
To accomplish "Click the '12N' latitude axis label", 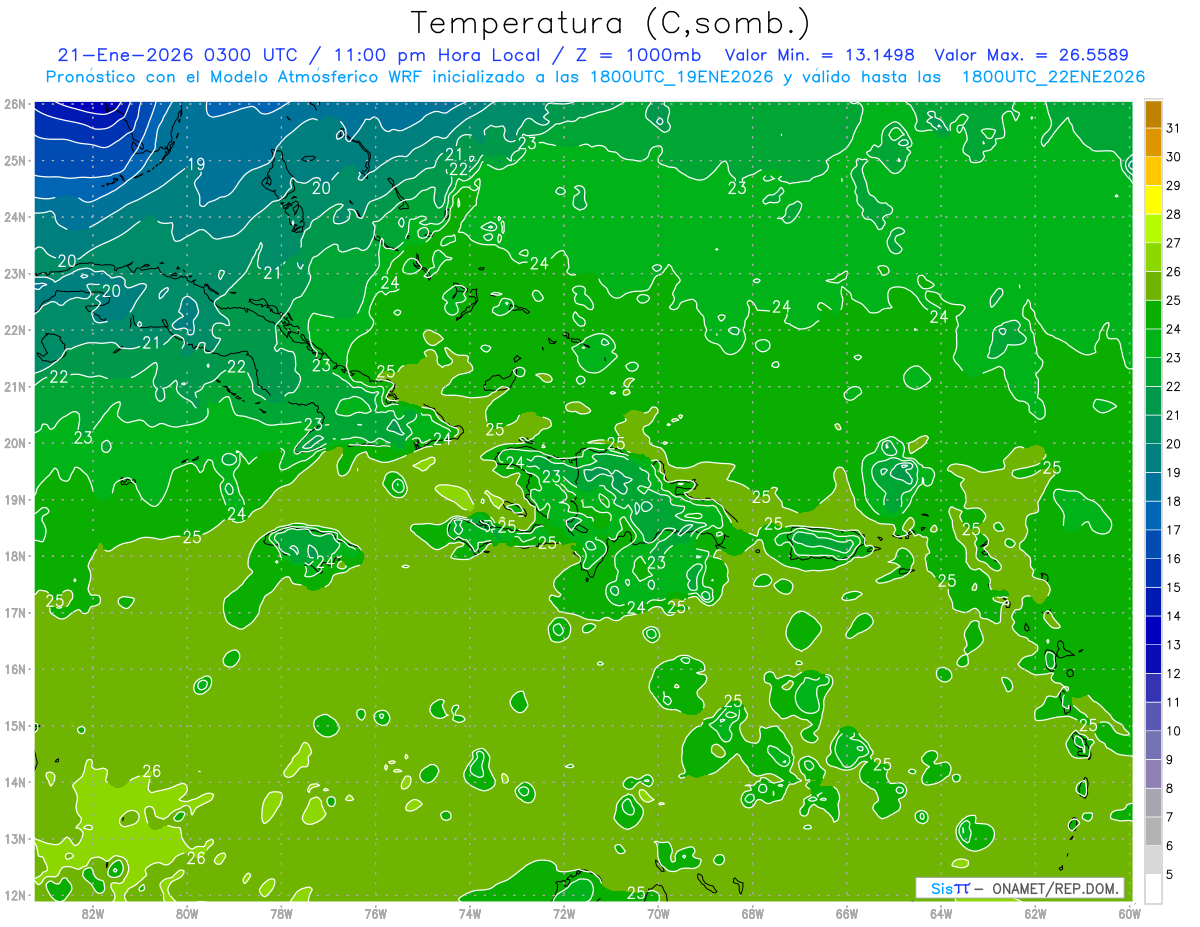I will pyautogui.click(x=15, y=895).
